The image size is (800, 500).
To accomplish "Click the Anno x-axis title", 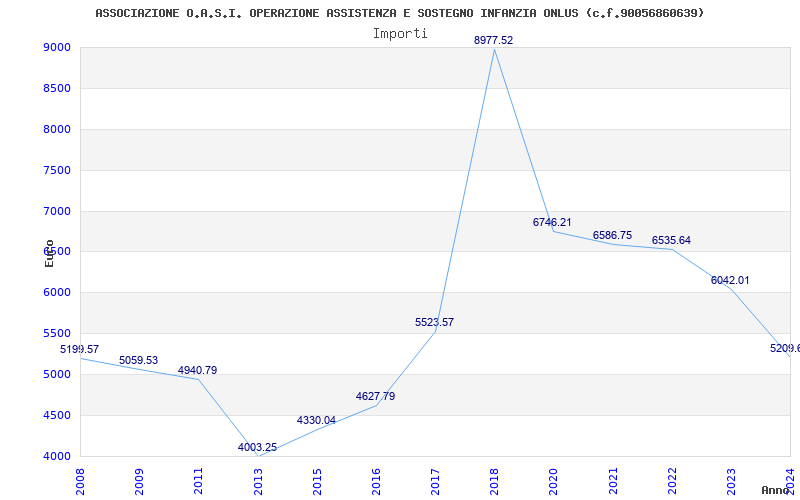I will pos(776,490).
